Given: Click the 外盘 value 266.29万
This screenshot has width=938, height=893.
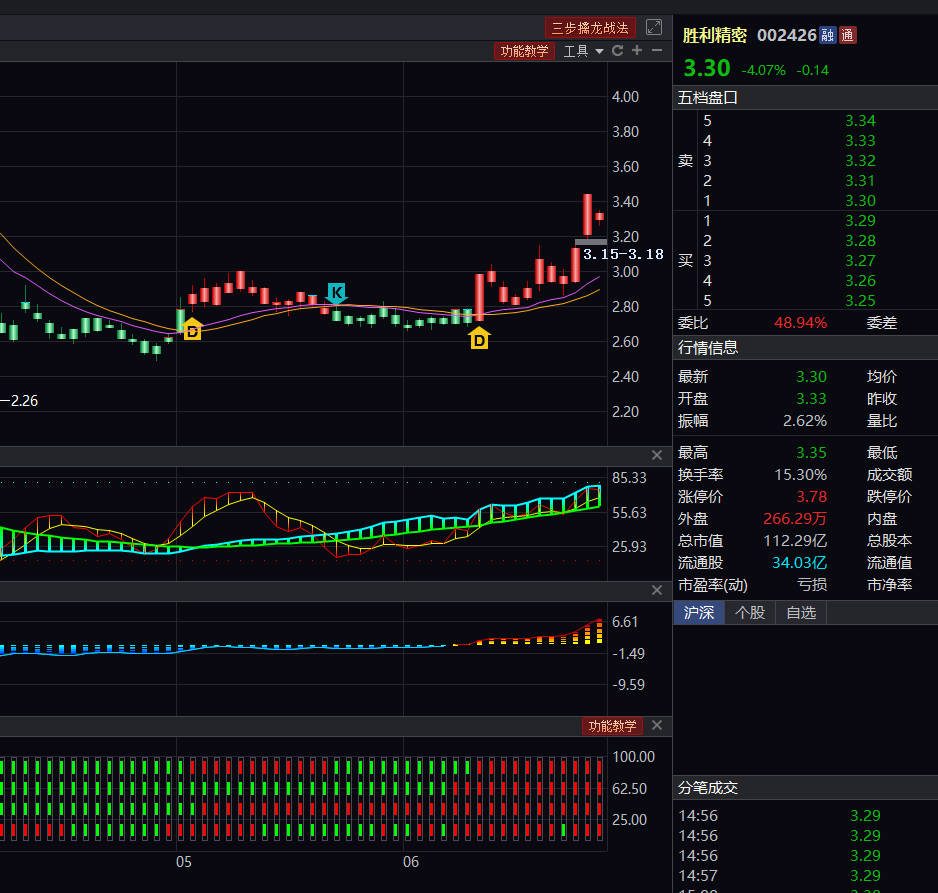Looking at the screenshot, I should (x=795, y=519).
